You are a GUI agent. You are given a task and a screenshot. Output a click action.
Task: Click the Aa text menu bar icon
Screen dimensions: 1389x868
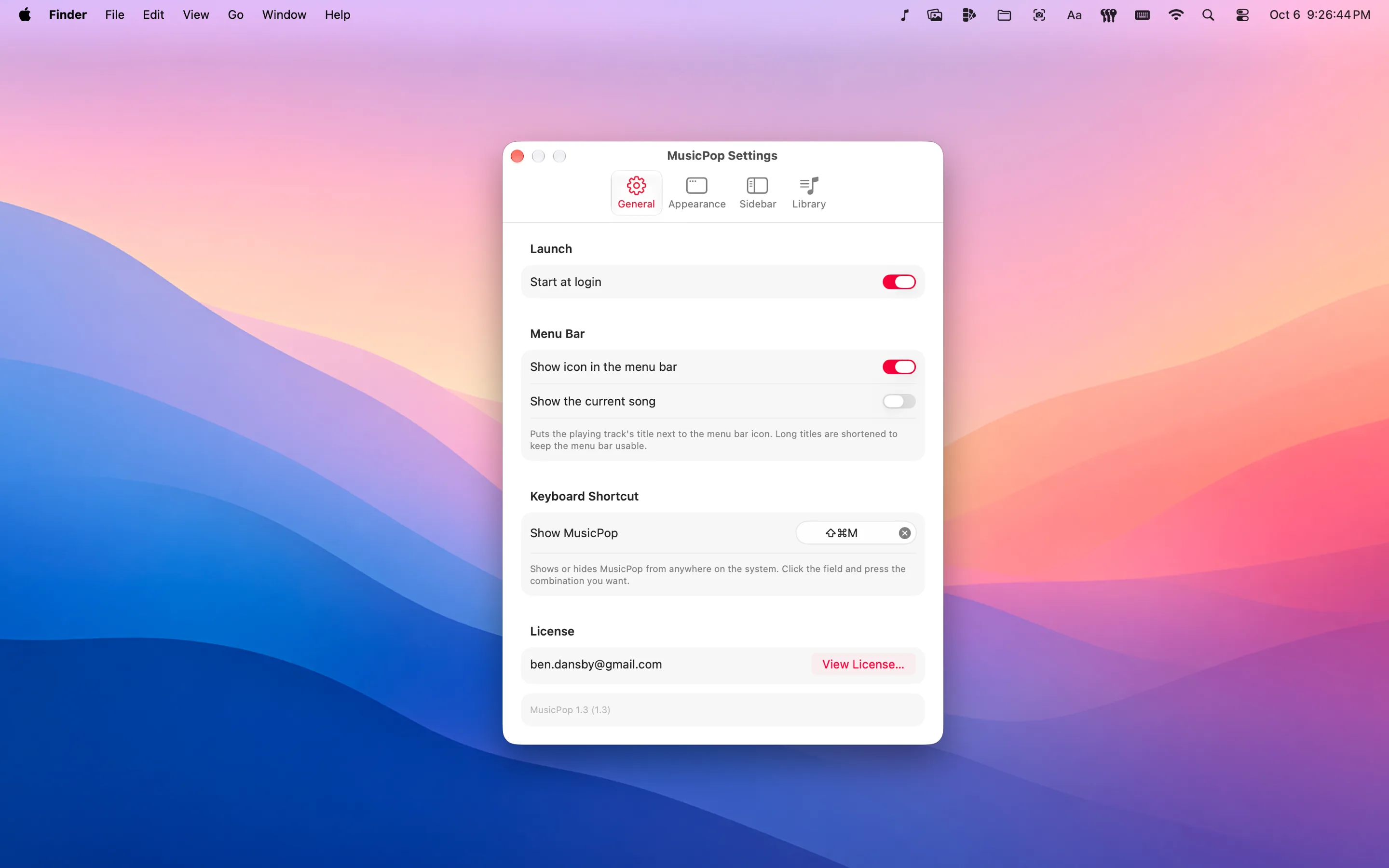[x=1074, y=15]
